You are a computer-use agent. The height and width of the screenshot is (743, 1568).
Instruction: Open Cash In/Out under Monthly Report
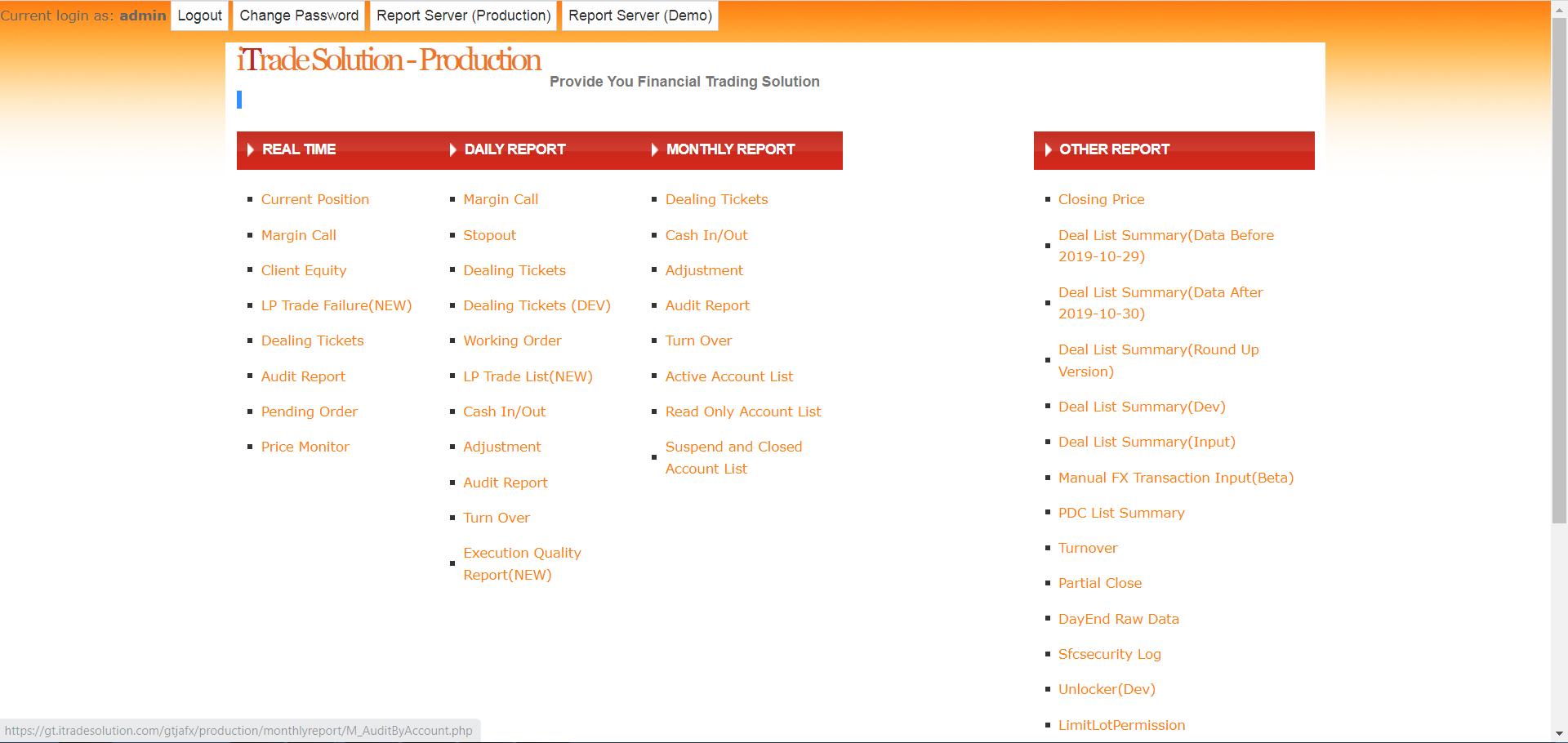706,235
